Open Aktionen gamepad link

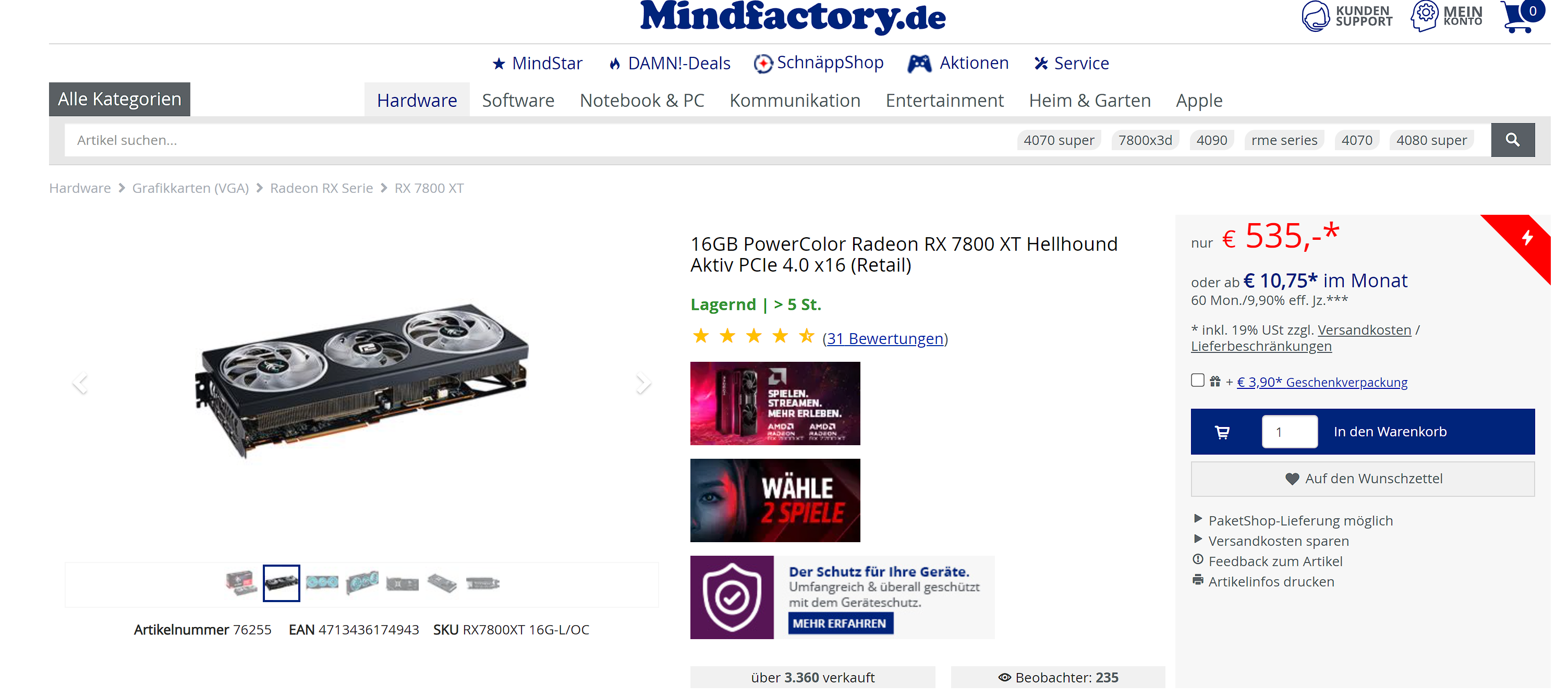click(958, 63)
